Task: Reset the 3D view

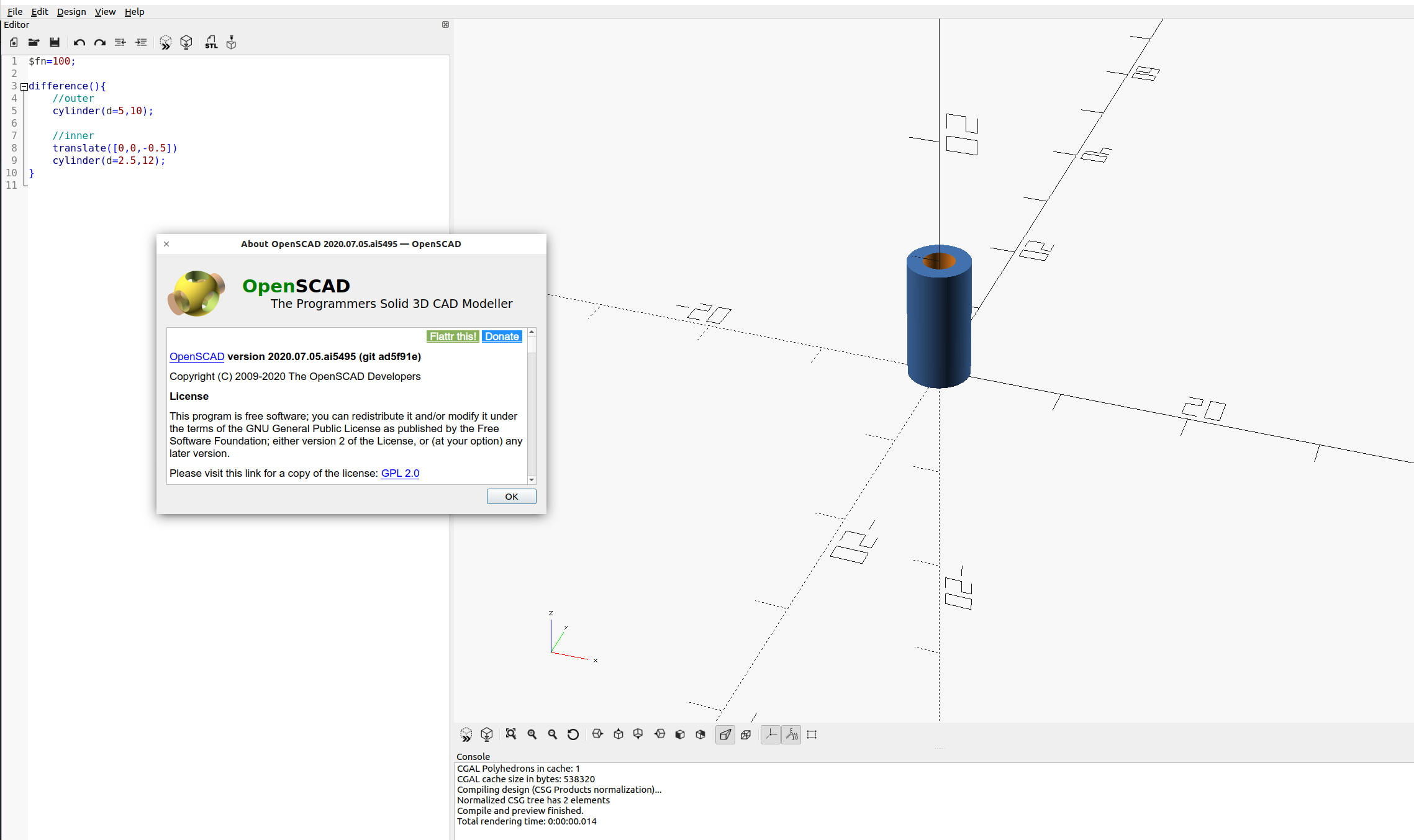Action: 573,734
